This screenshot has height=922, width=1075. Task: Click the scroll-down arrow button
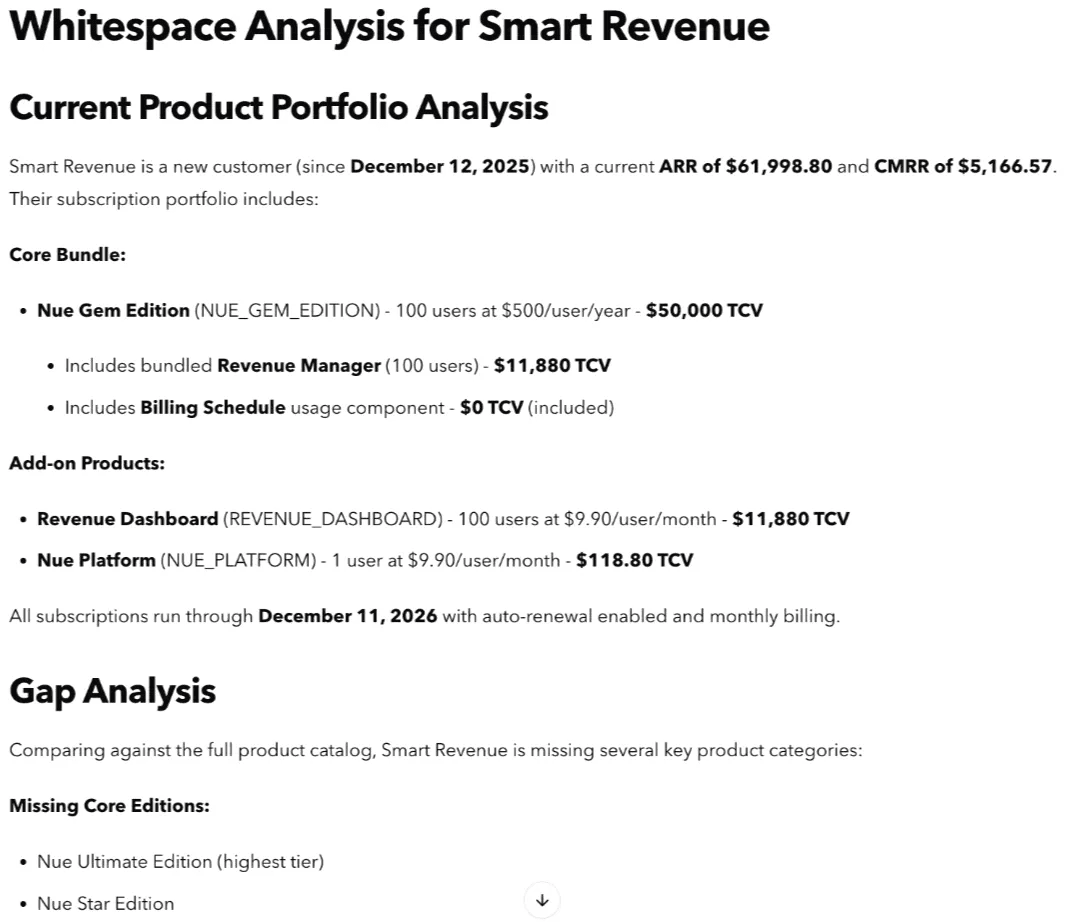(x=542, y=900)
